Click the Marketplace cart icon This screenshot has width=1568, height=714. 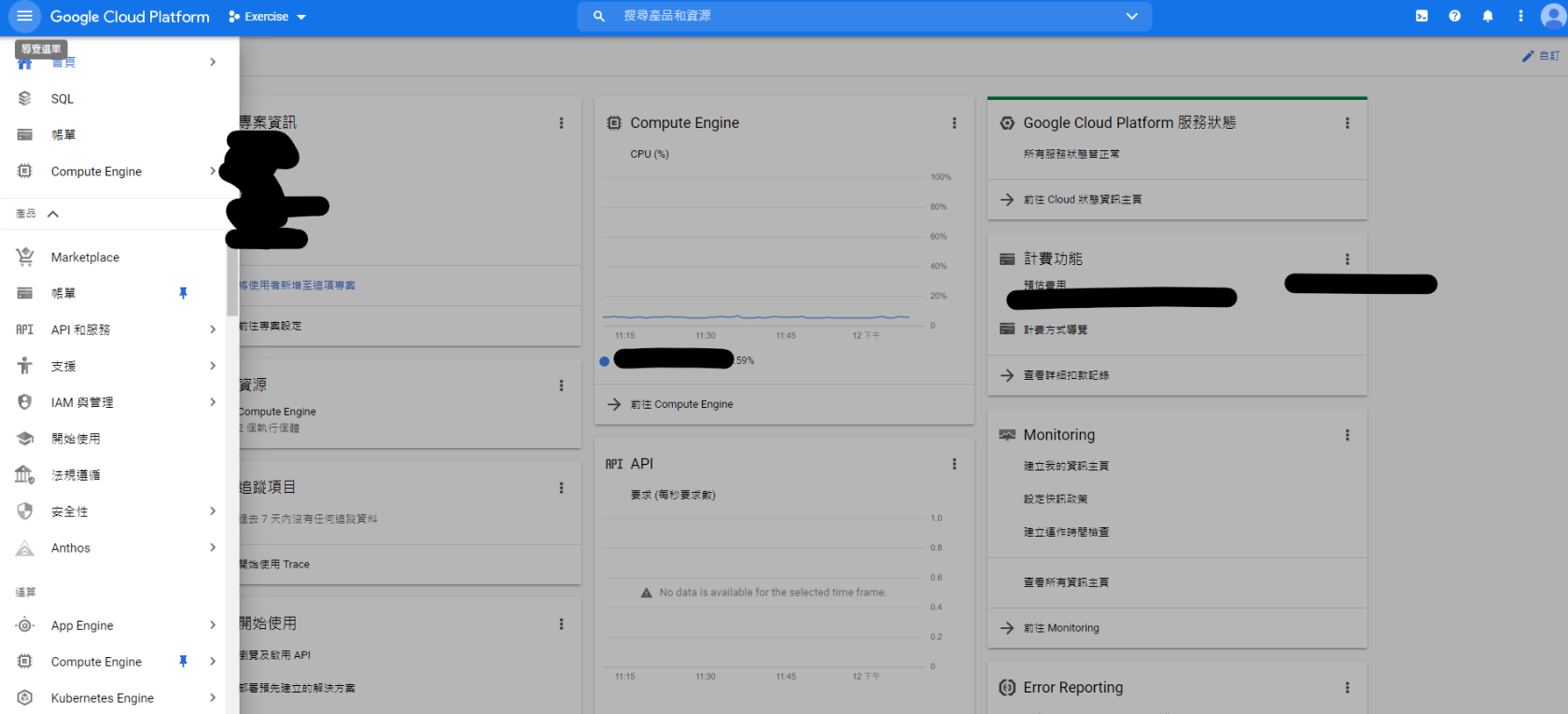(x=25, y=257)
